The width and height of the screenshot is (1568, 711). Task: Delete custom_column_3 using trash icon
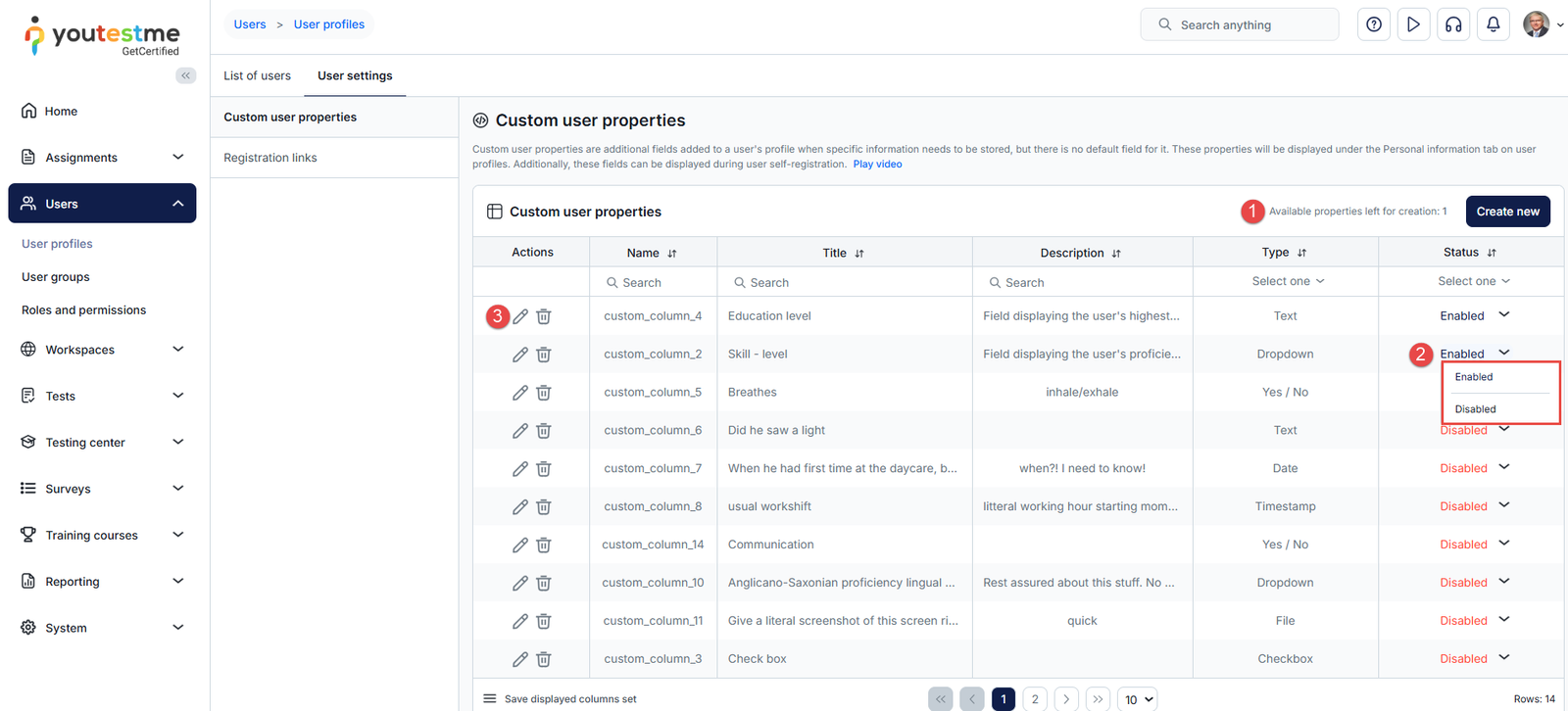[544, 659]
